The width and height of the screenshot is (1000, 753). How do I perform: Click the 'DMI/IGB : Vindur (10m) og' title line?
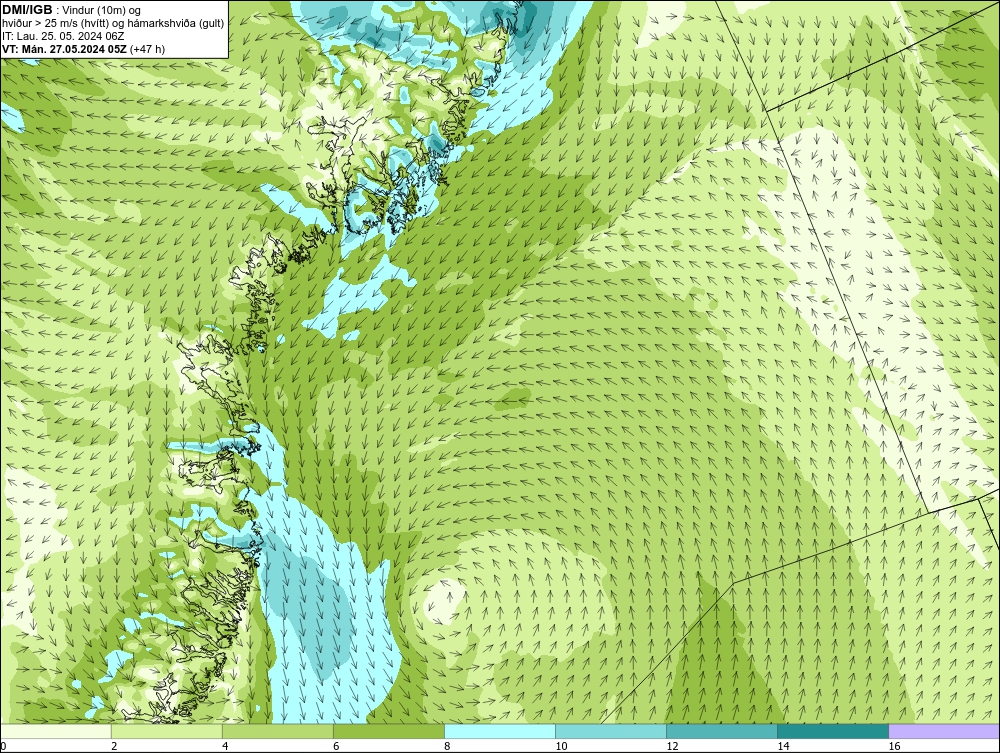pos(71,10)
